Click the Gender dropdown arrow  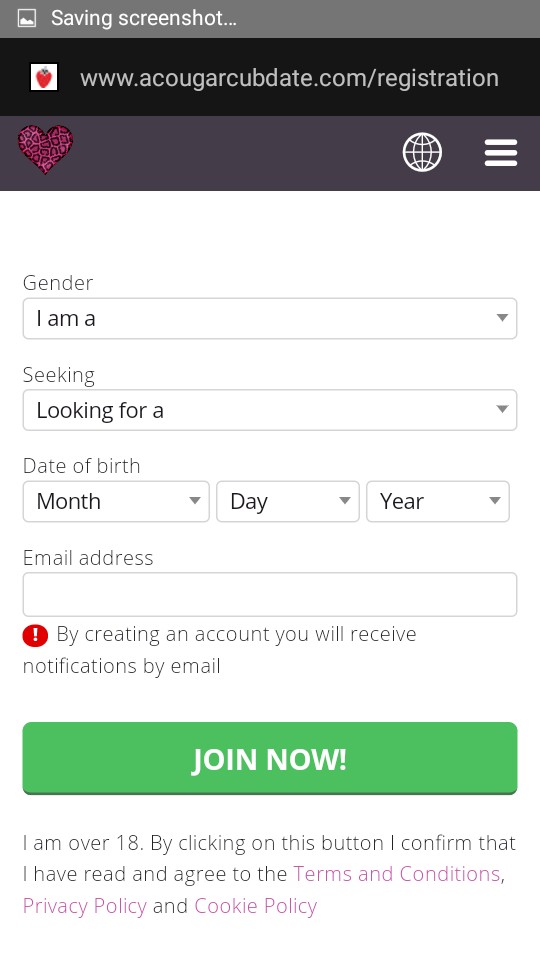tap(502, 318)
